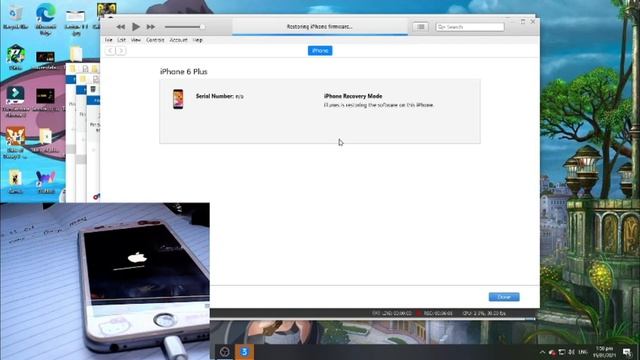Click the iTunes fast-forward next button

click(151, 27)
